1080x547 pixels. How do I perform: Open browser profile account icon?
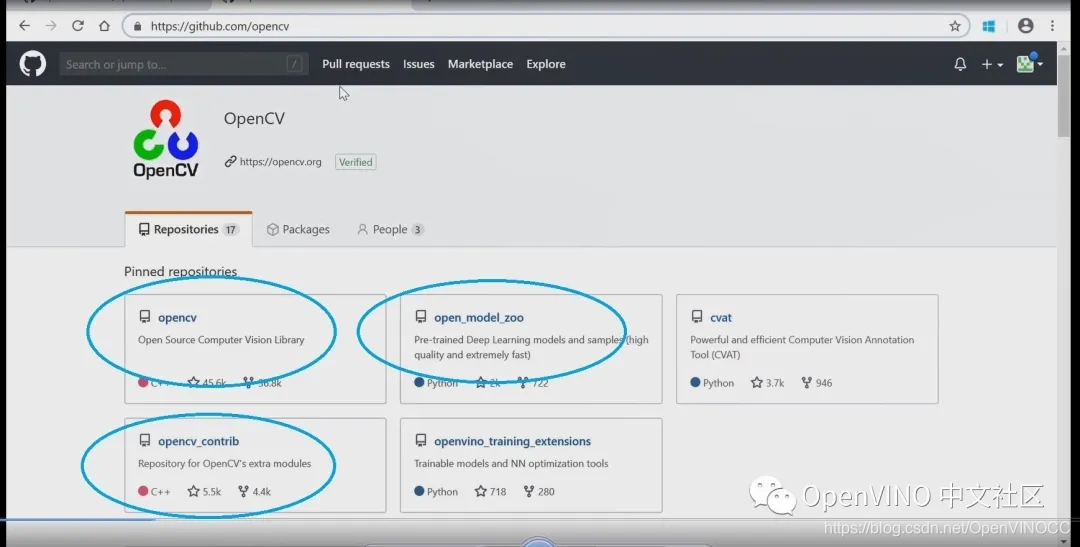[1026, 25]
